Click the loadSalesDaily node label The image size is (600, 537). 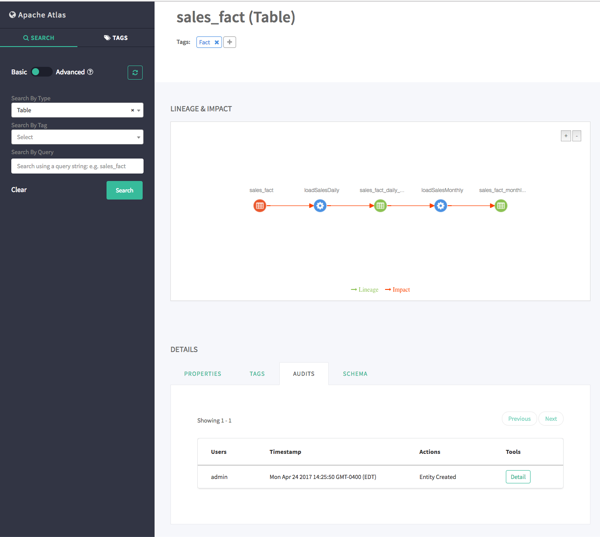321,190
